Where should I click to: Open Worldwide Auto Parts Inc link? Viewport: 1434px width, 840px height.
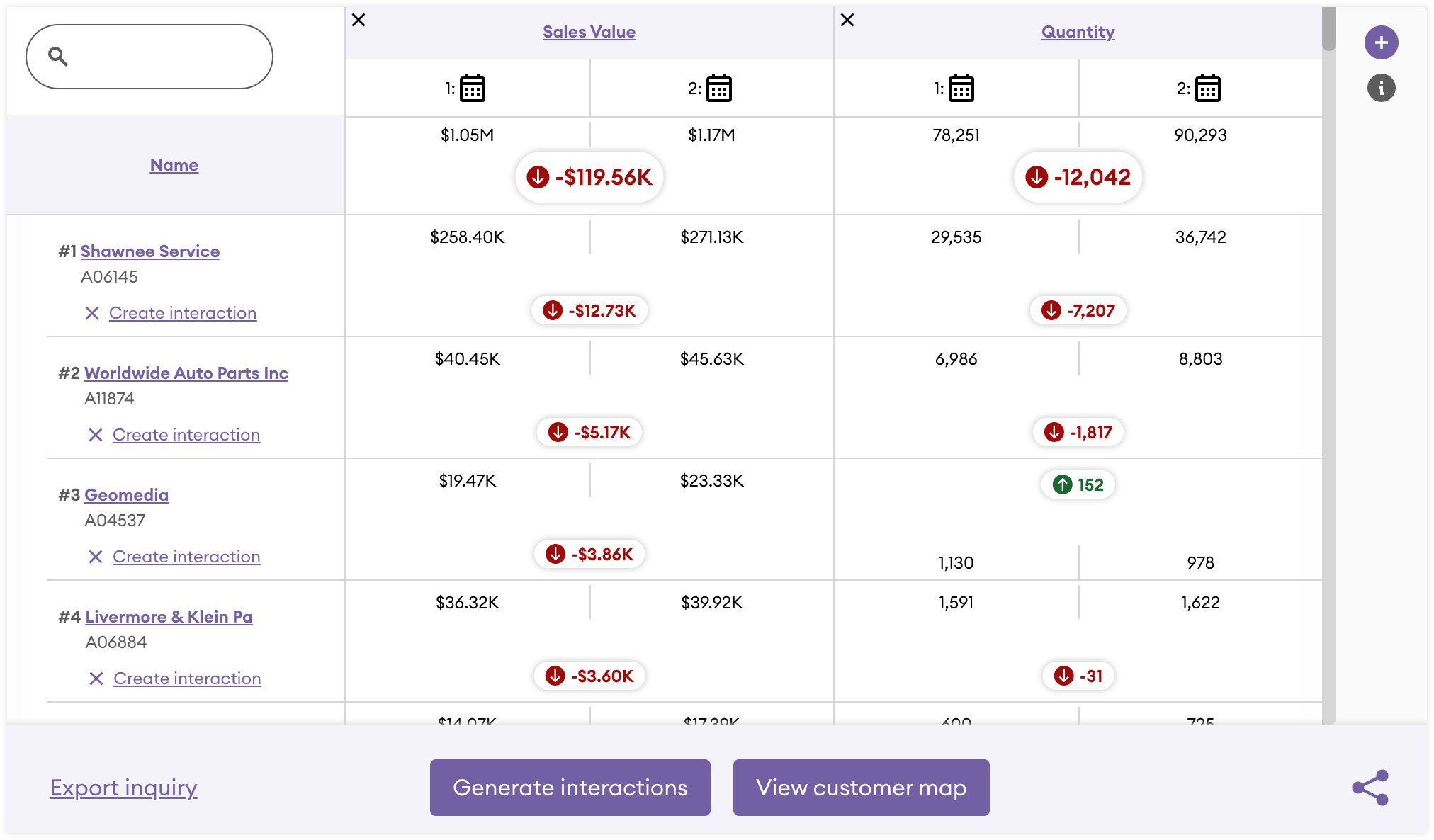[x=186, y=373]
